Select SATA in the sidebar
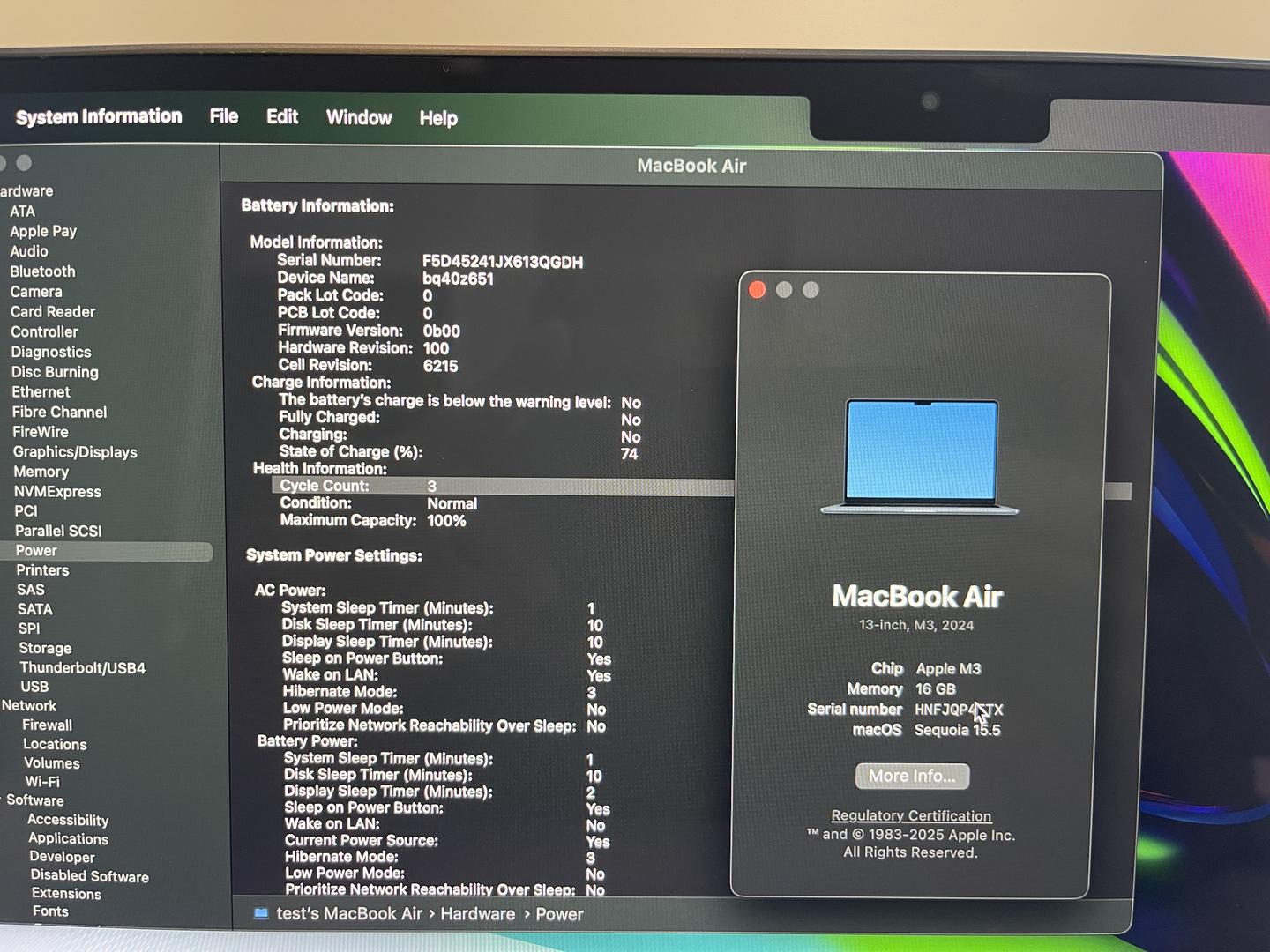The image size is (1270, 952). (x=35, y=609)
